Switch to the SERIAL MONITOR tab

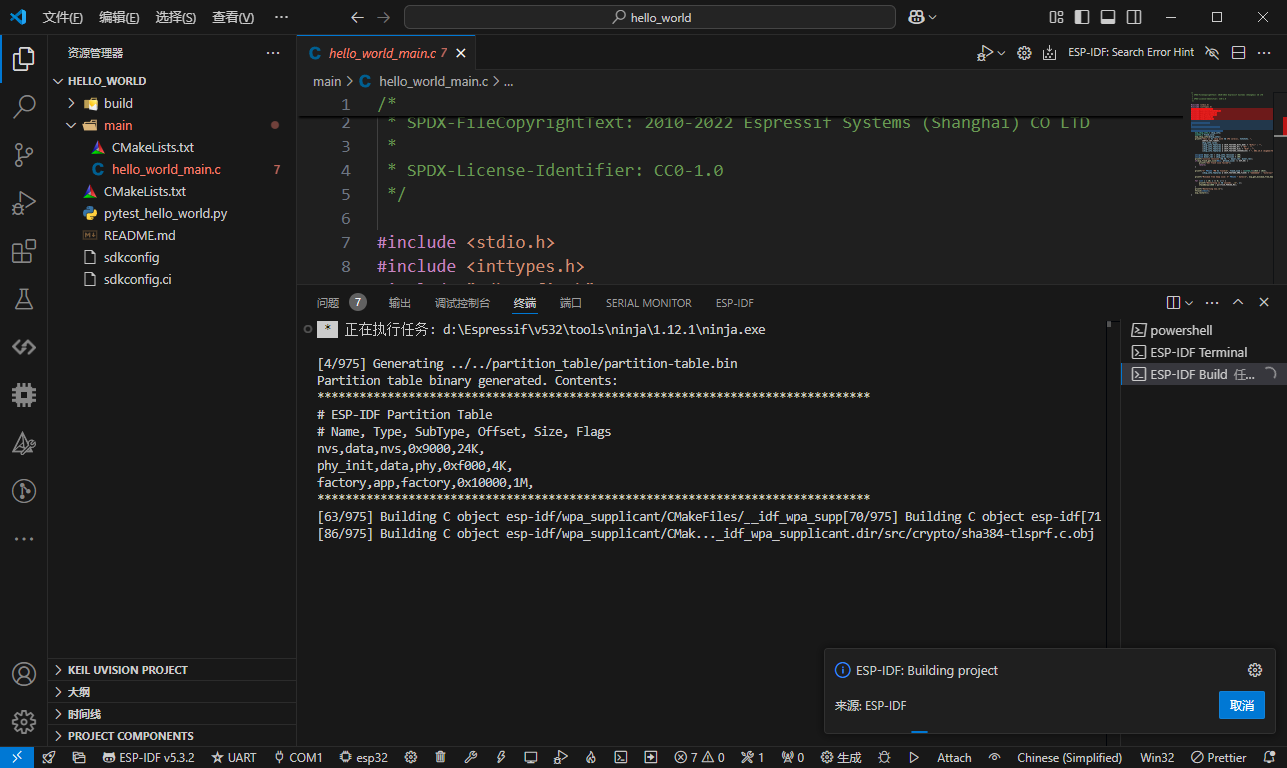[x=648, y=303]
